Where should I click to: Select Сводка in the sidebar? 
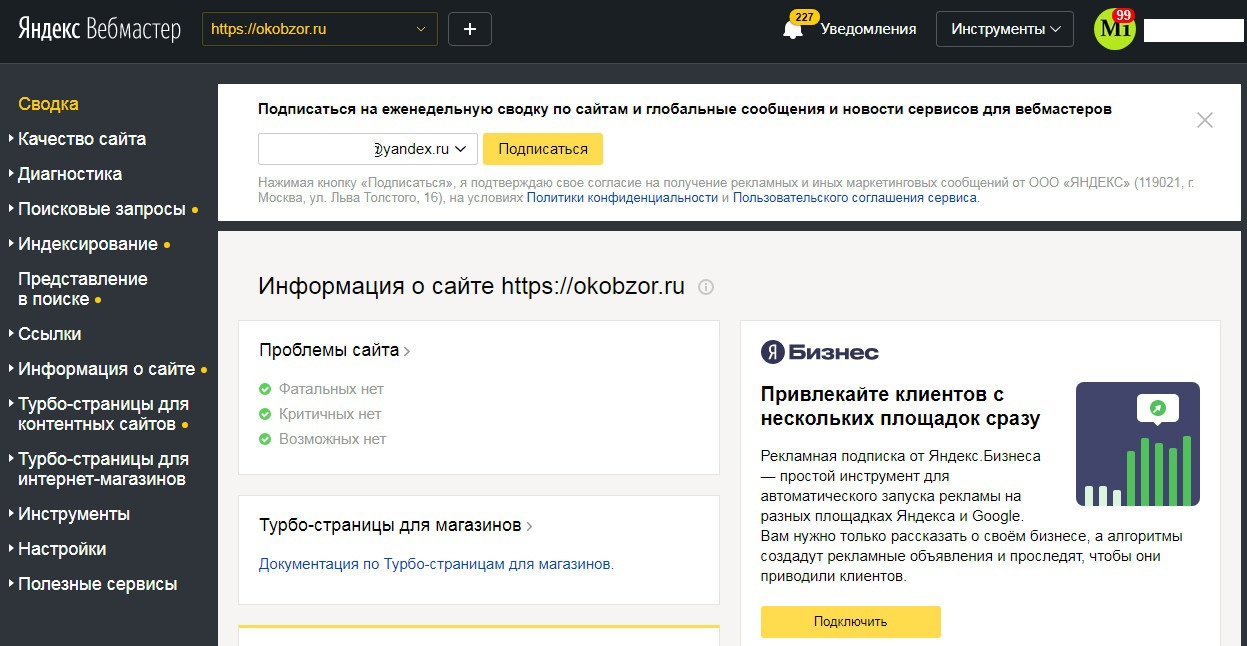pos(48,104)
